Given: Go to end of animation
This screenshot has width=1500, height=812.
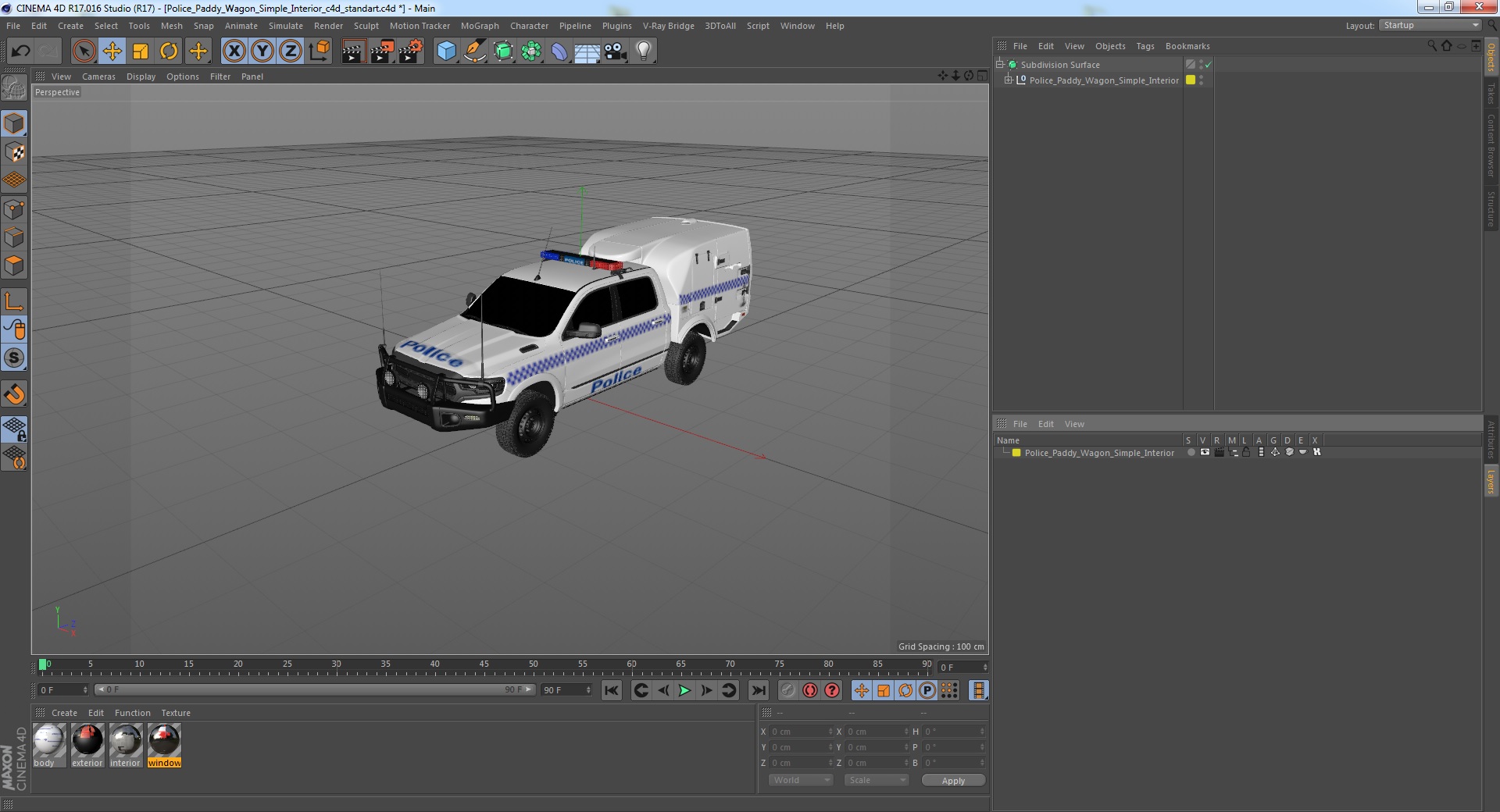Looking at the screenshot, I should (758, 690).
